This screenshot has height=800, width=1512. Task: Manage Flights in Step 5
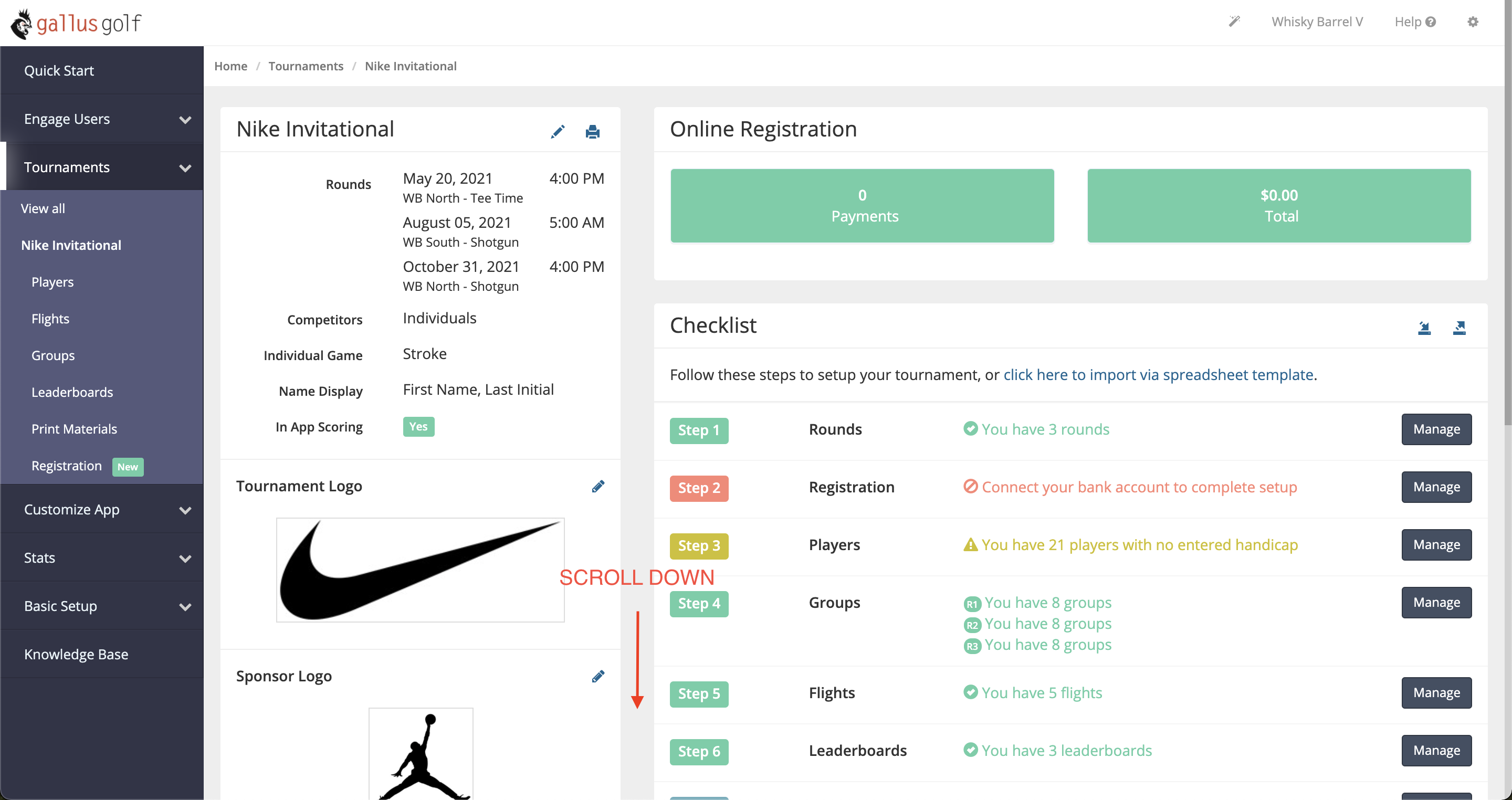pyautogui.click(x=1436, y=692)
